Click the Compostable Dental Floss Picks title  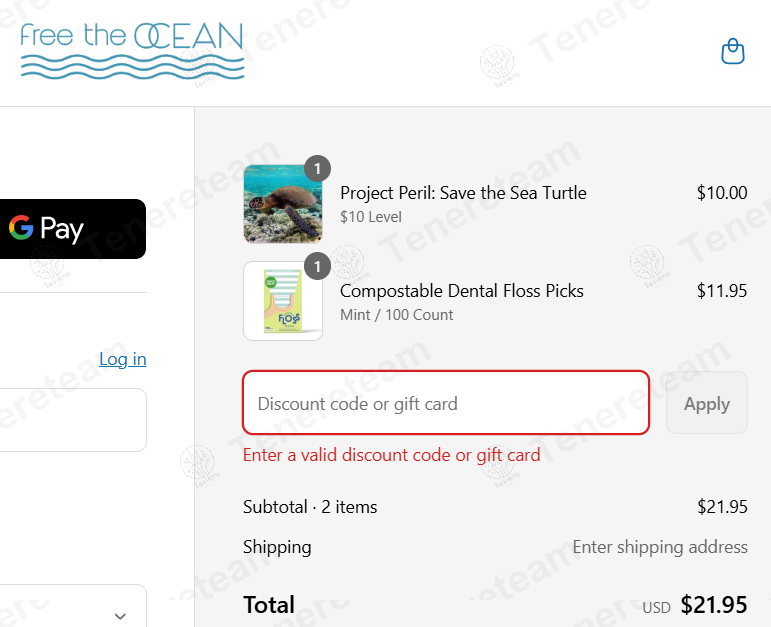462,291
